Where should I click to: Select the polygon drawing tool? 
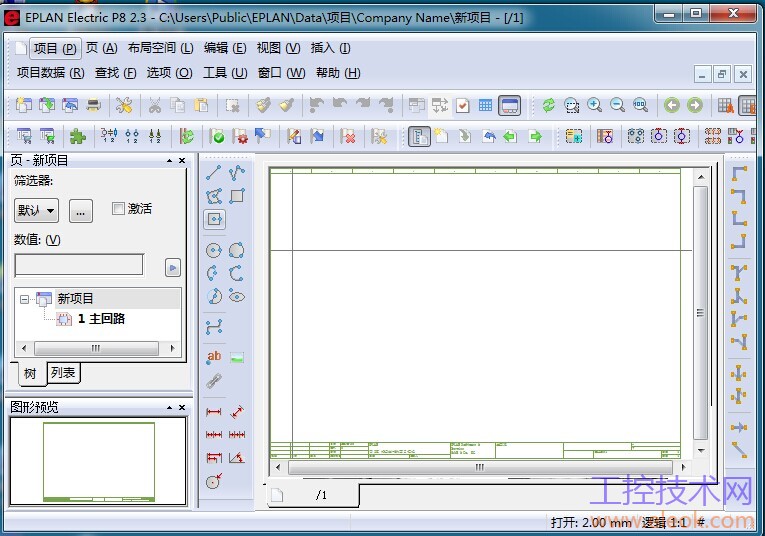pos(214,196)
